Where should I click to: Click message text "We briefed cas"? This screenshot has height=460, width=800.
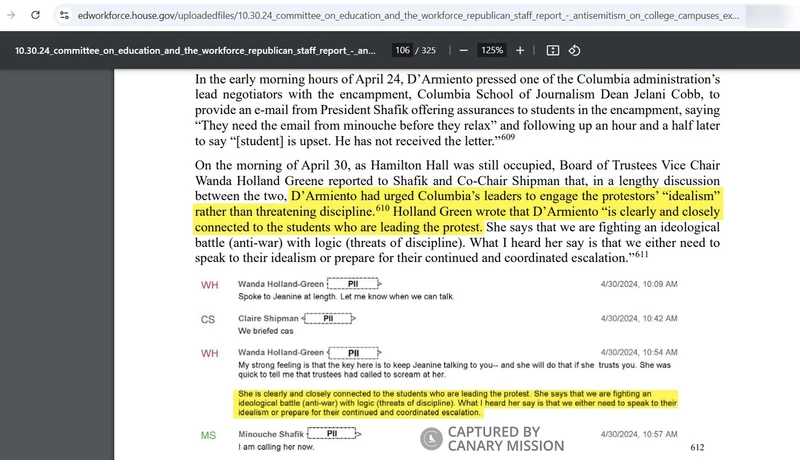click(265, 331)
